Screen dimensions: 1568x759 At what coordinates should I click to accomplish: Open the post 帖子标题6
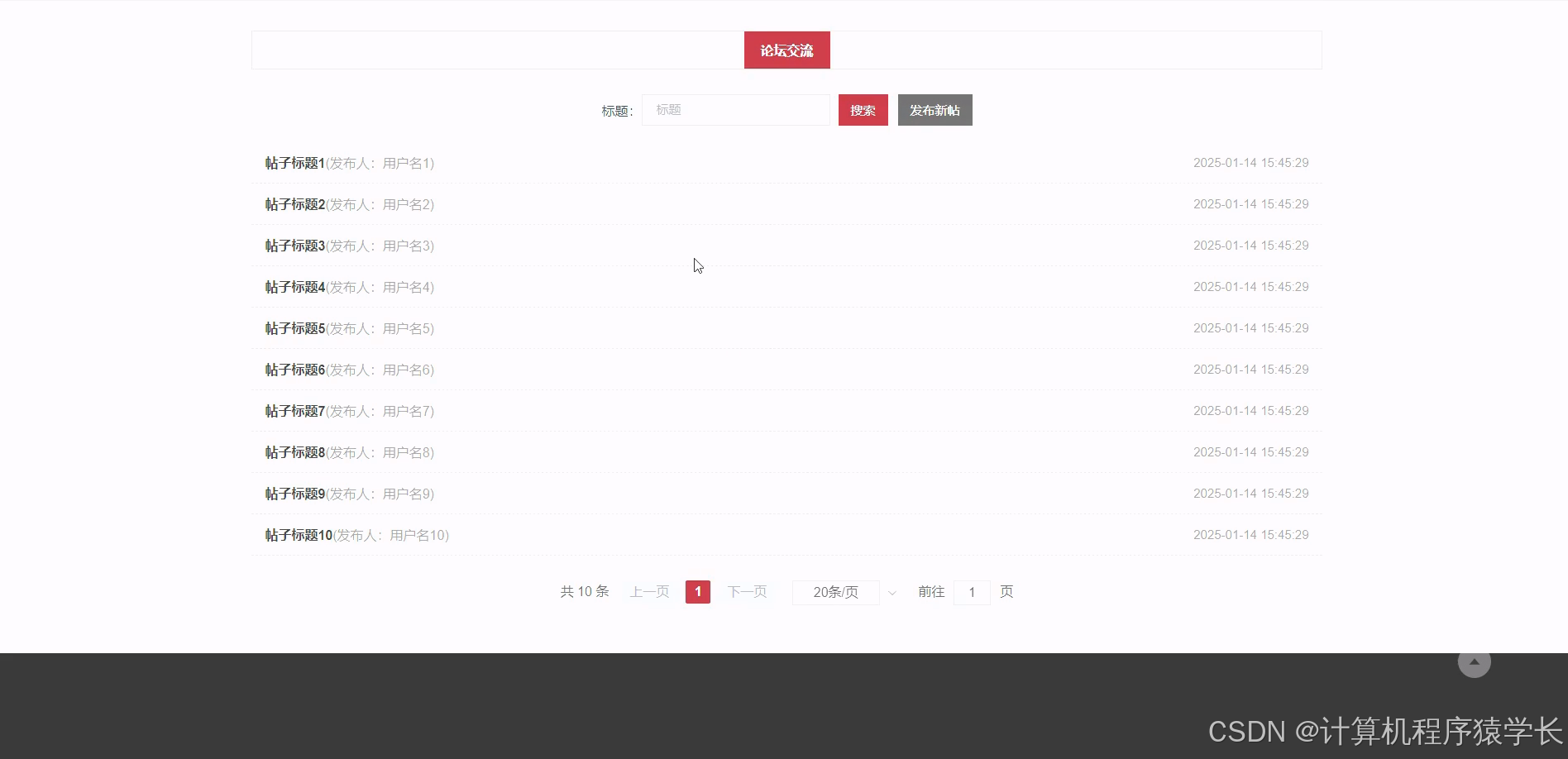pyautogui.click(x=294, y=370)
